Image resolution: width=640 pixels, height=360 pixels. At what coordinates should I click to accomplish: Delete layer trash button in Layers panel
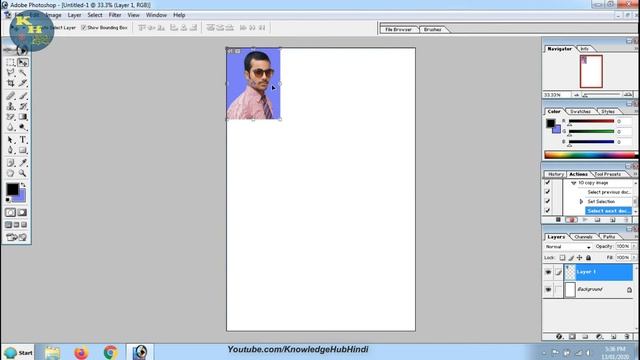(x=627, y=337)
